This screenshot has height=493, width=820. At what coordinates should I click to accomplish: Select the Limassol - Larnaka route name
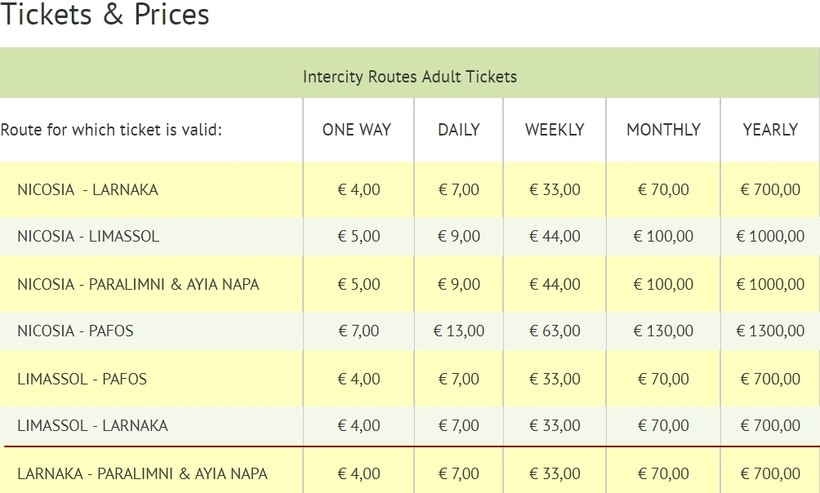coord(92,426)
